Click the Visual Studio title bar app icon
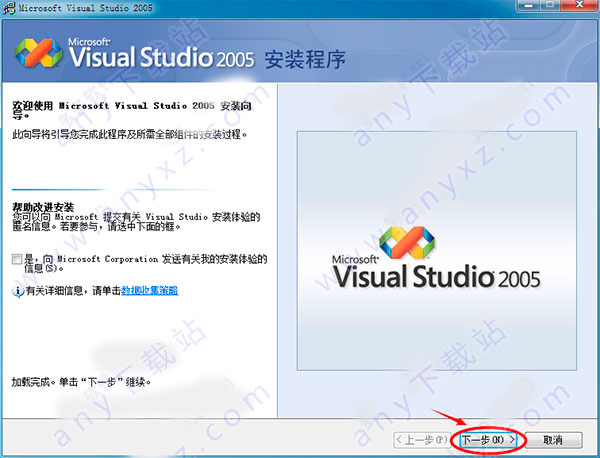The image size is (600, 458). tap(9, 8)
